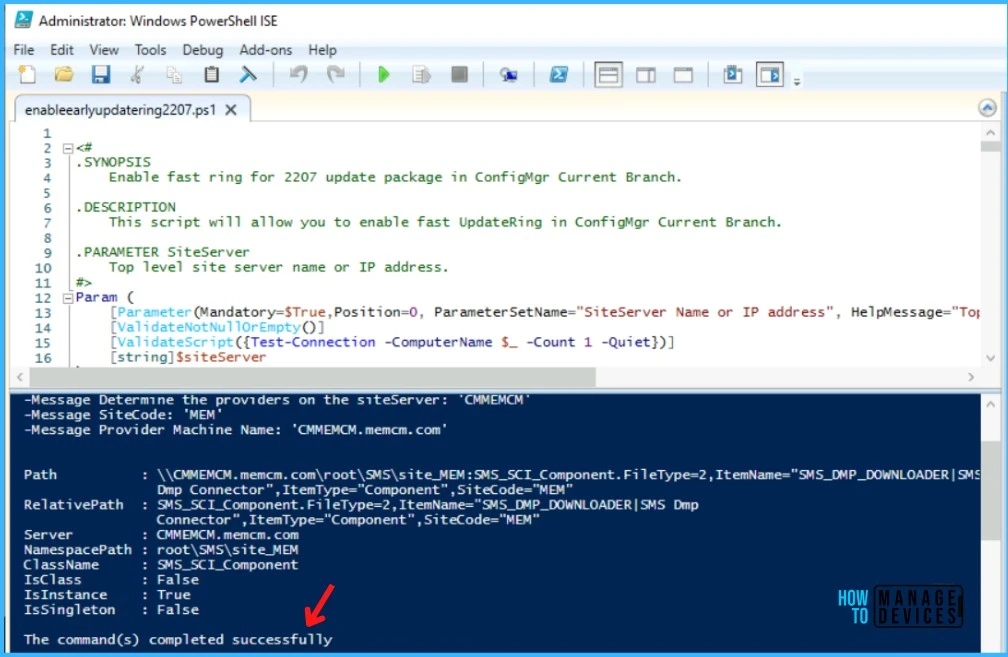Create a new script file

pos(27,75)
